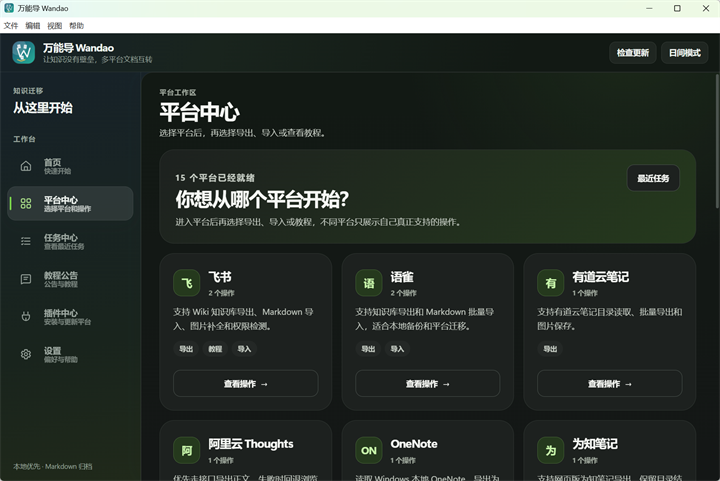Screen dimensions: 720x481
Task: Click 你想从哪个平台开始? banner heading
Action: [x=262, y=199]
